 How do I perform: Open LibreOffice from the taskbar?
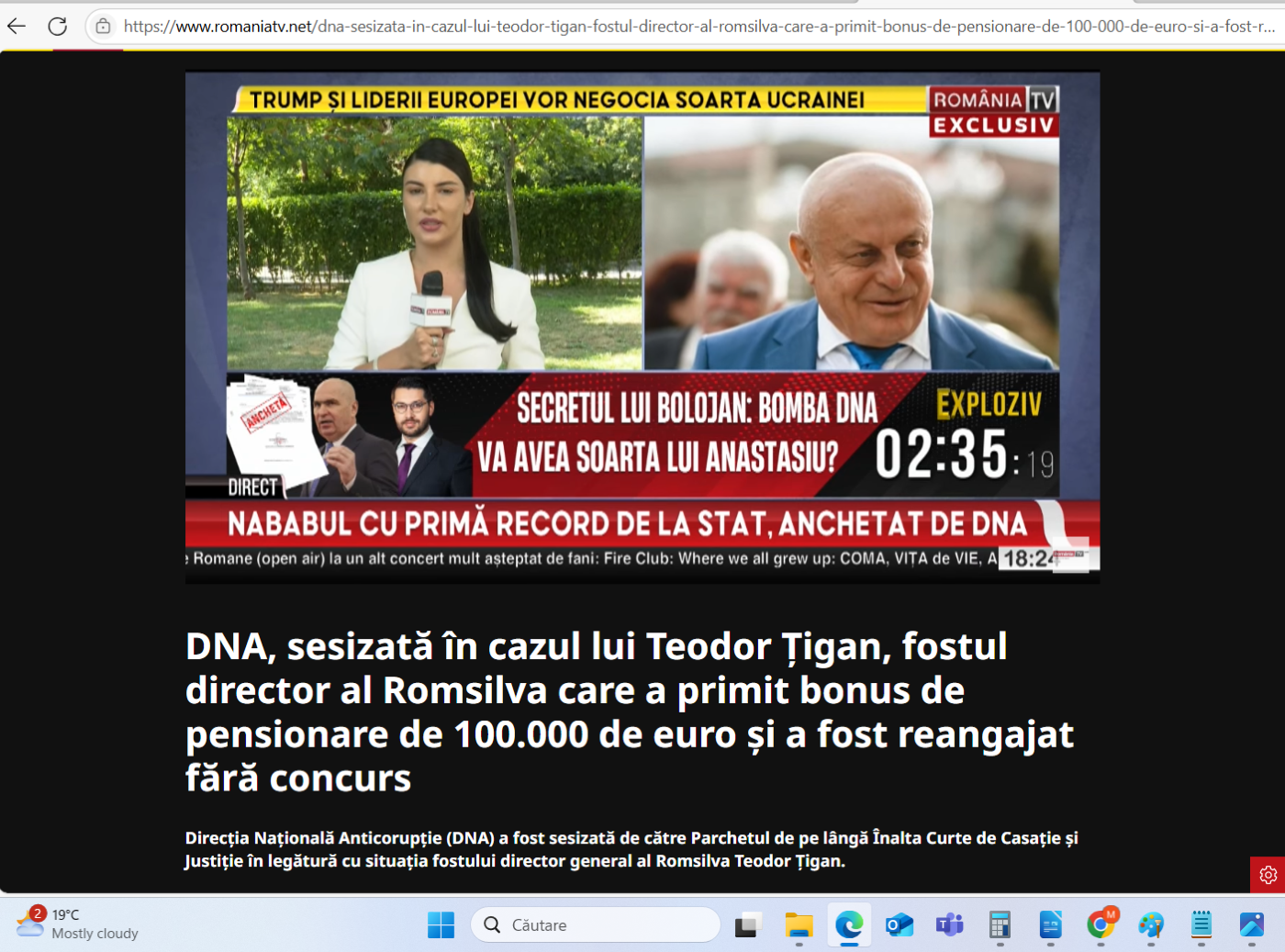pyautogui.click(x=1051, y=924)
